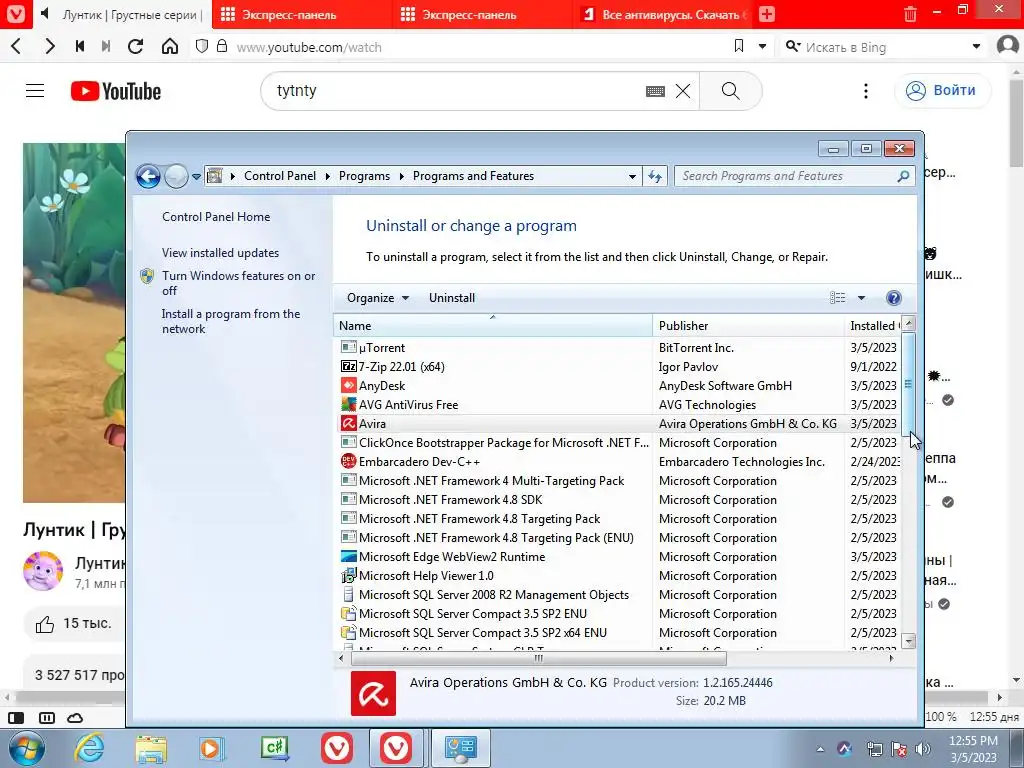Switch to the Лунтик YouTube tab
The image size is (1024, 768).
tap(123, 14)
